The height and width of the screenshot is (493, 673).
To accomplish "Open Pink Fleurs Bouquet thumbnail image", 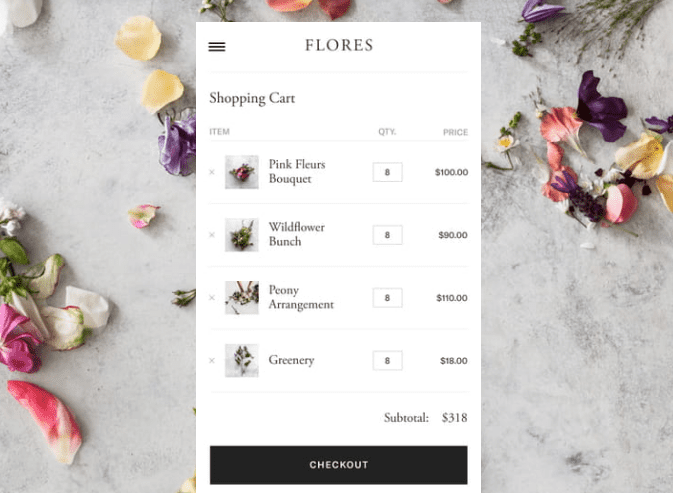I will [242, 172].
